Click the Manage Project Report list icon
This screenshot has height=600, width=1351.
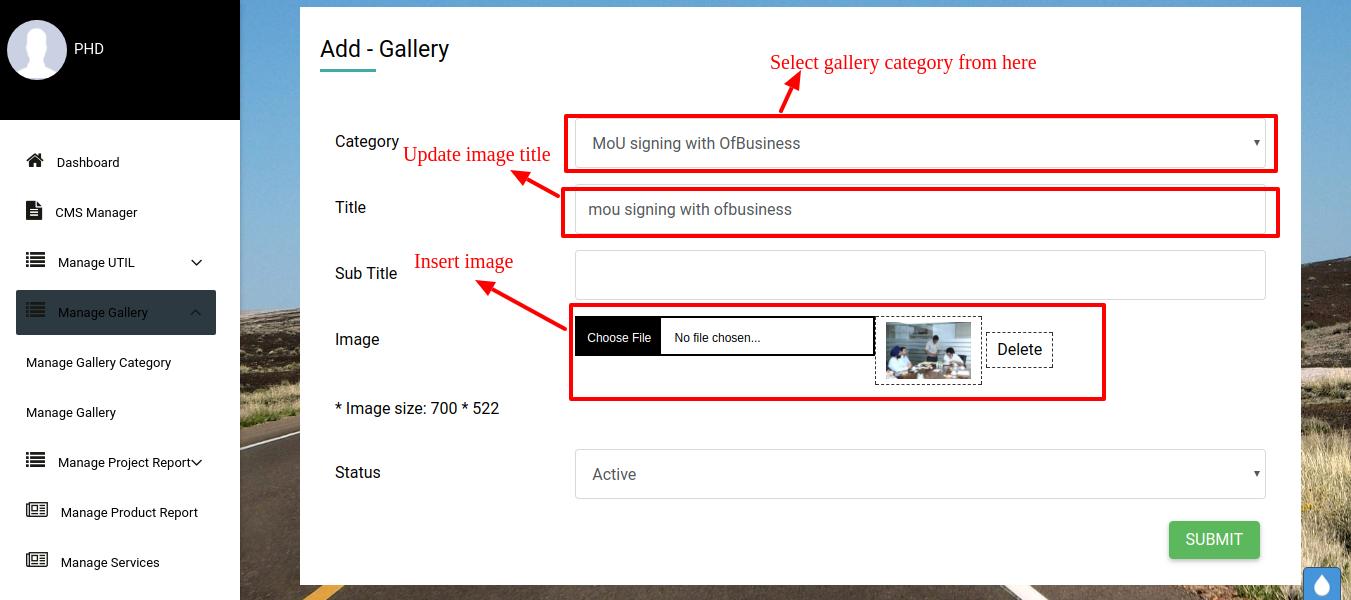[36, 461]
